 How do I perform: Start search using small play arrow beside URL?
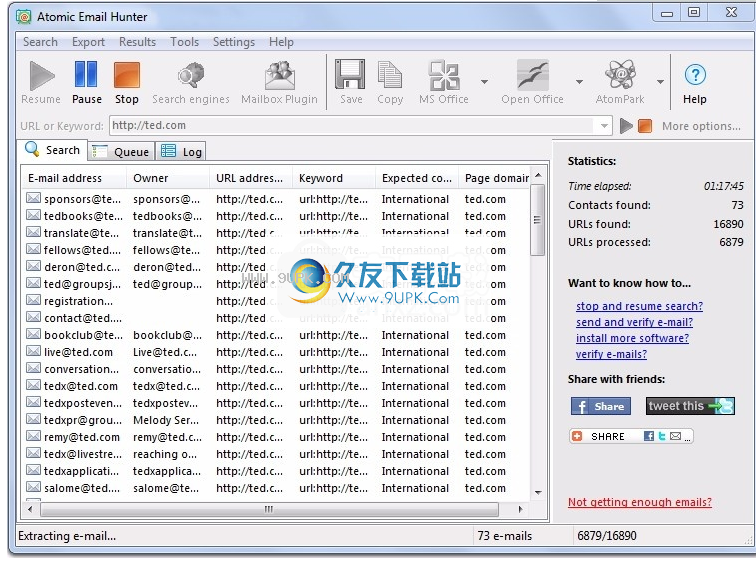tap(626, 126)
